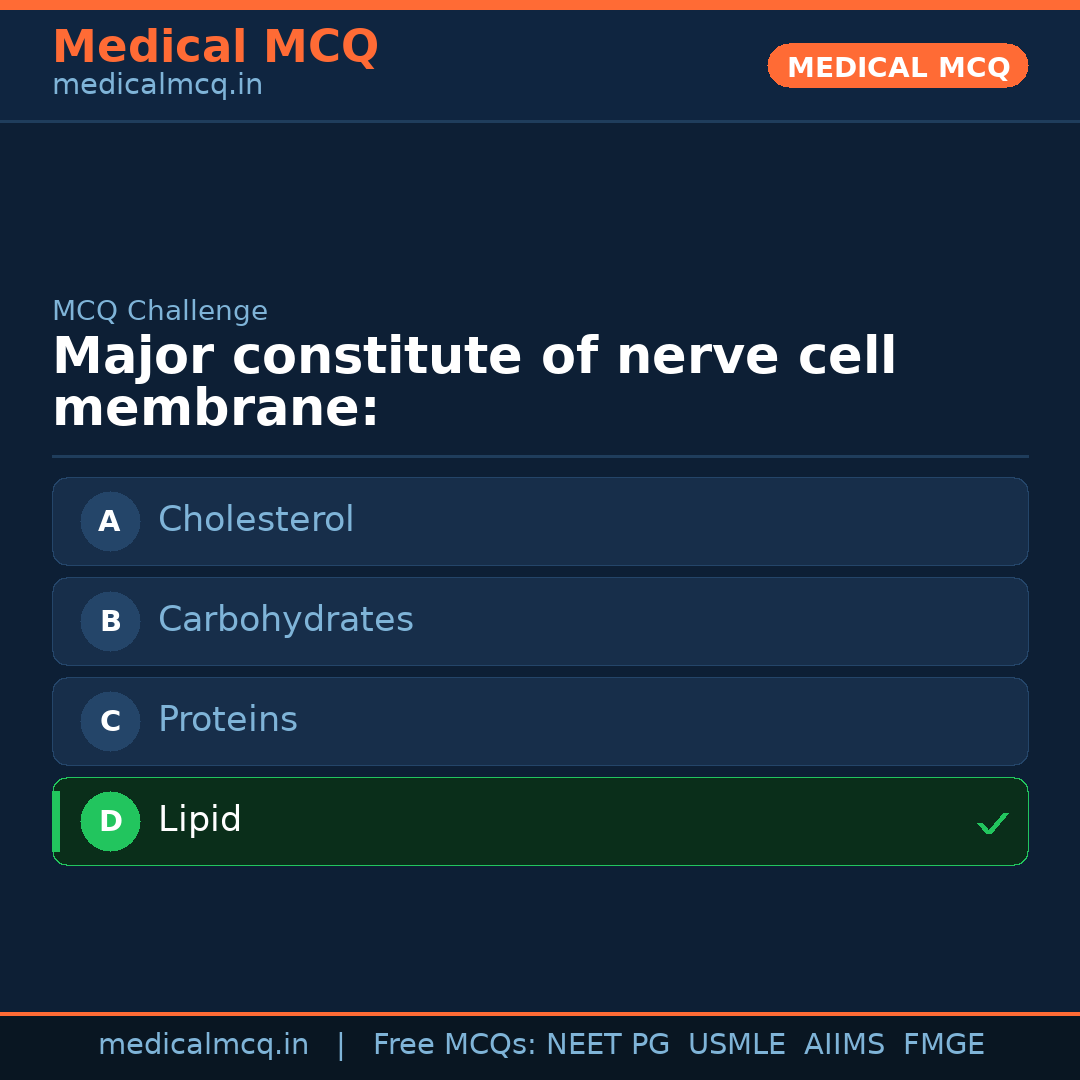This screenshot has width=1080, height=1080.
Task: Select the Carbohydrates answer option
Action: (540, 621)
